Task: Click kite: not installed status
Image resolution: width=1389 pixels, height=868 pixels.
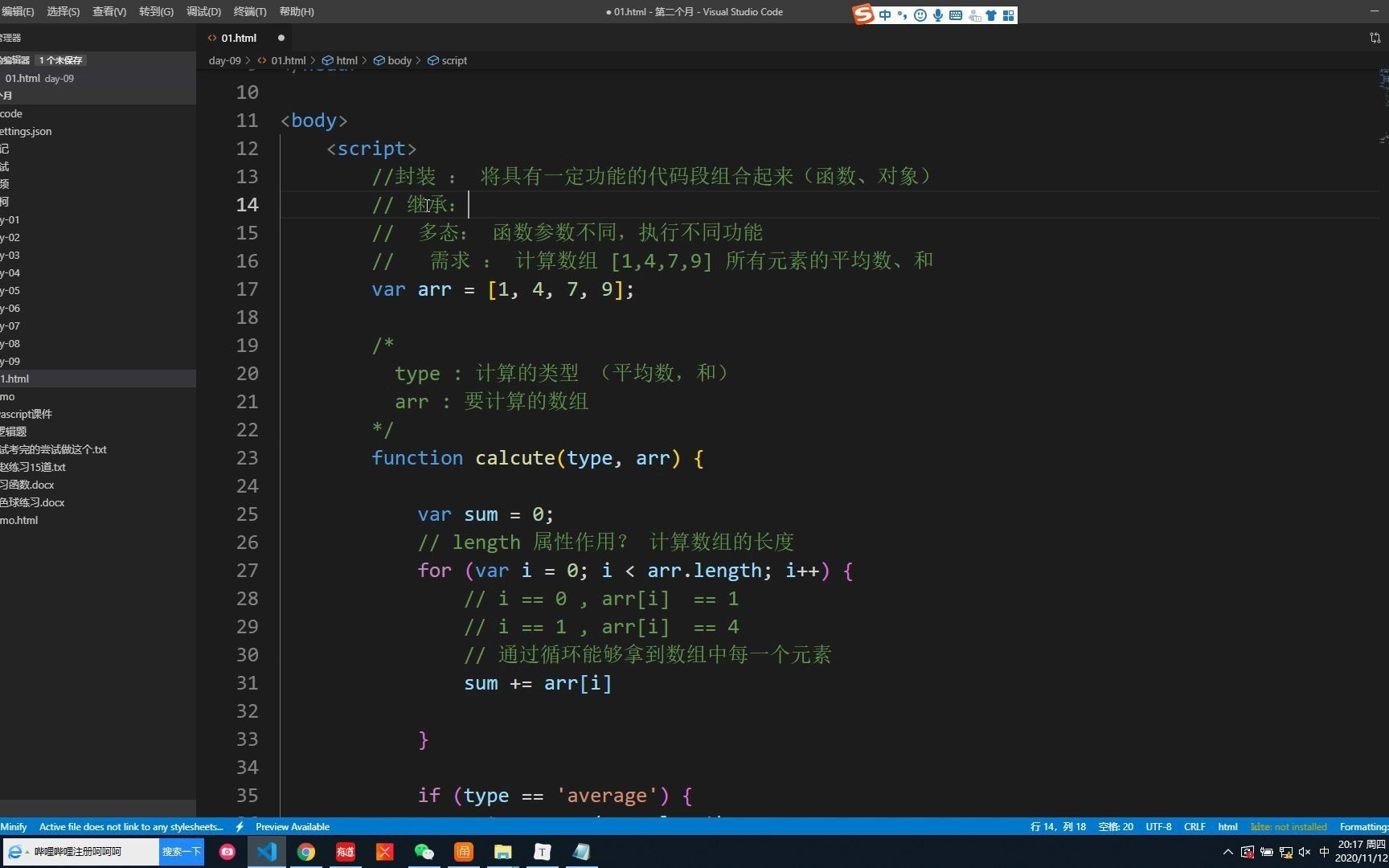Action: pos(1289,826)
